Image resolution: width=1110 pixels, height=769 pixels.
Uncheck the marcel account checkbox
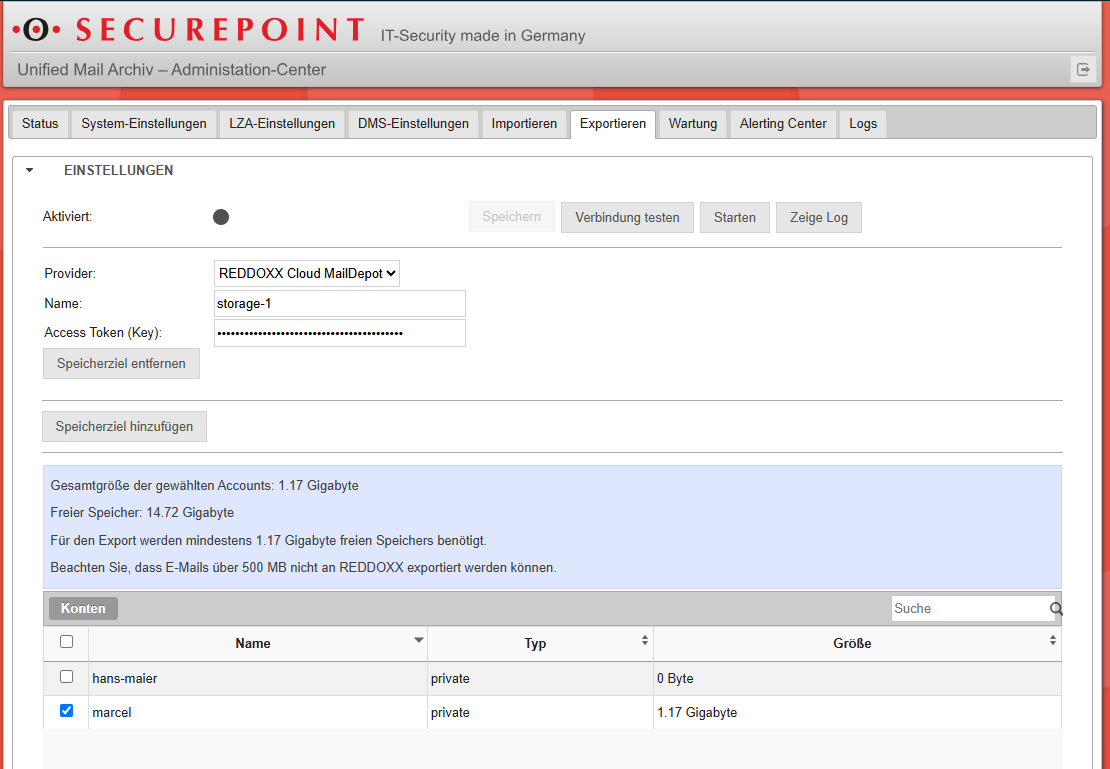(67, 710)
